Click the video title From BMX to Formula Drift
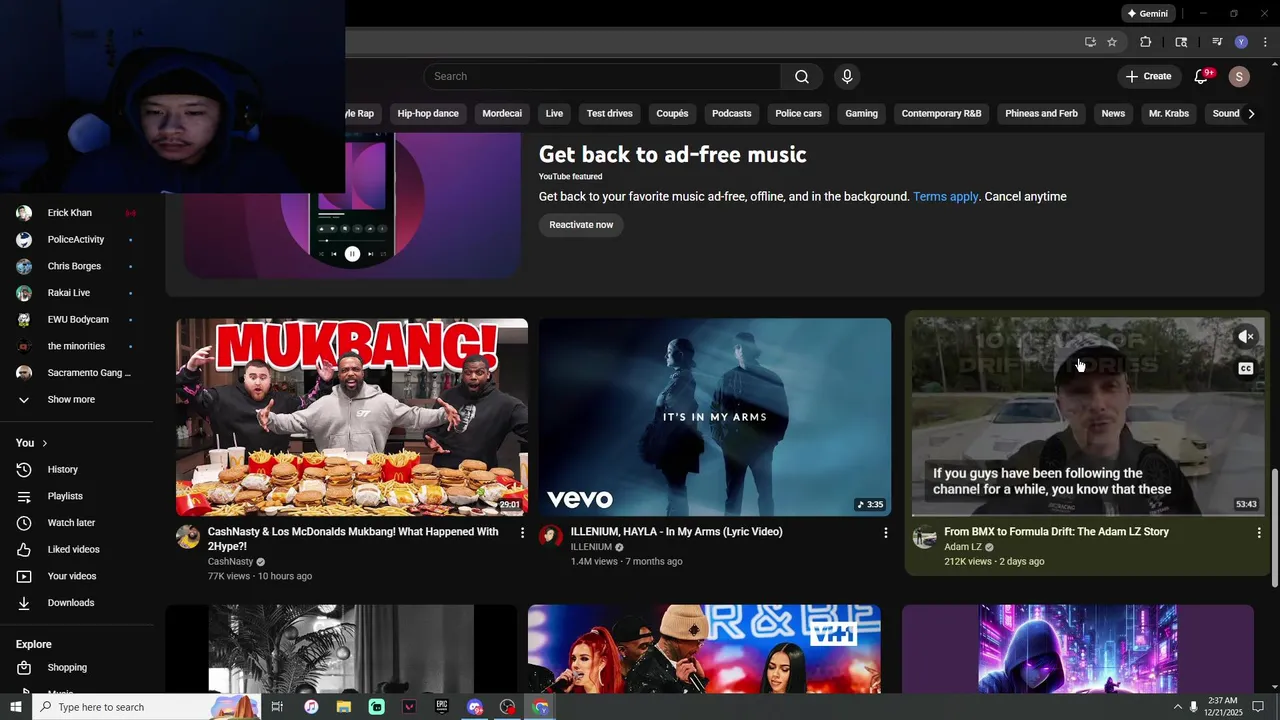 (1056, 532)
